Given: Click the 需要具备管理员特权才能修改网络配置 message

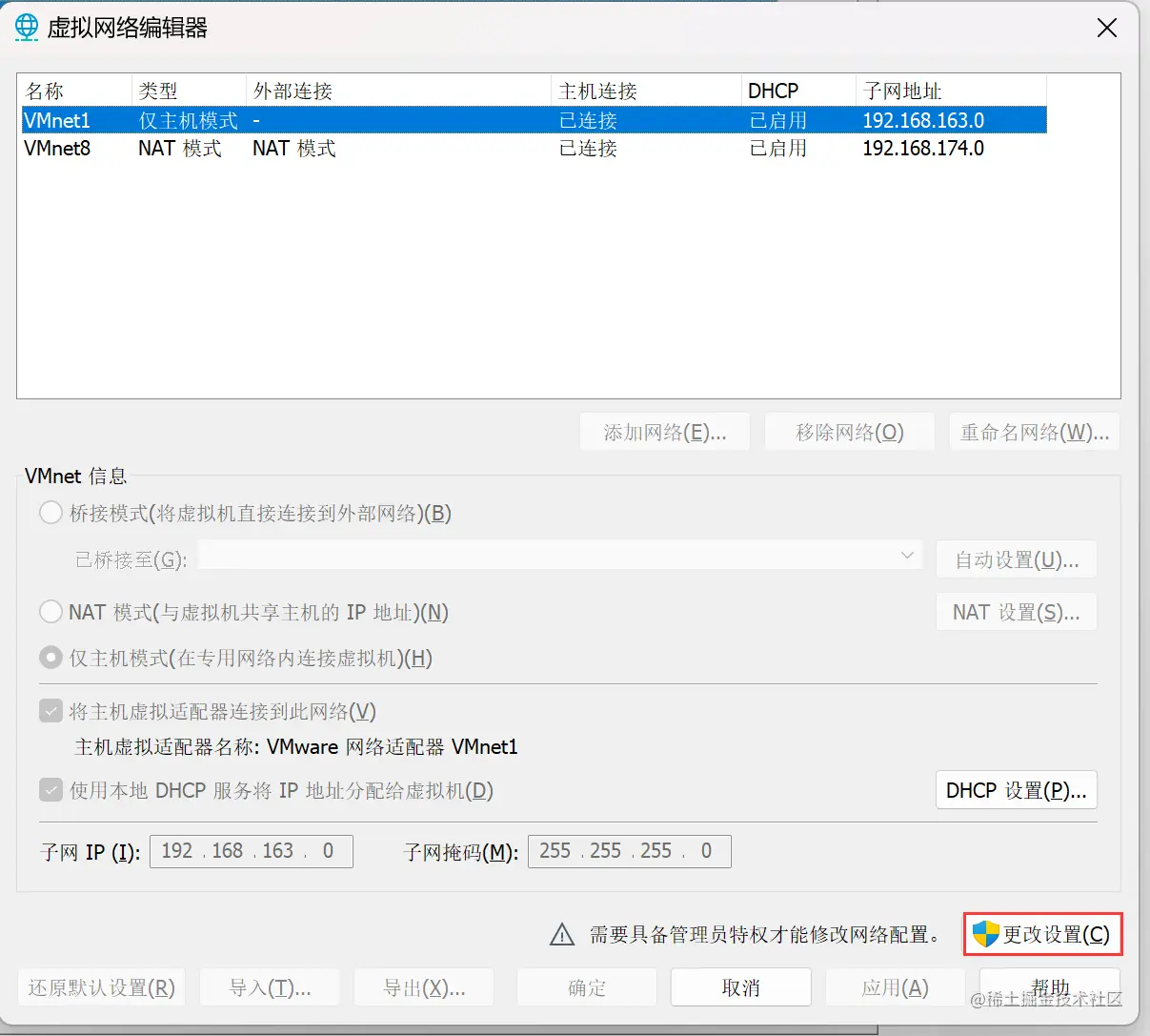Looking at the screenshot, I should [765, 935].
